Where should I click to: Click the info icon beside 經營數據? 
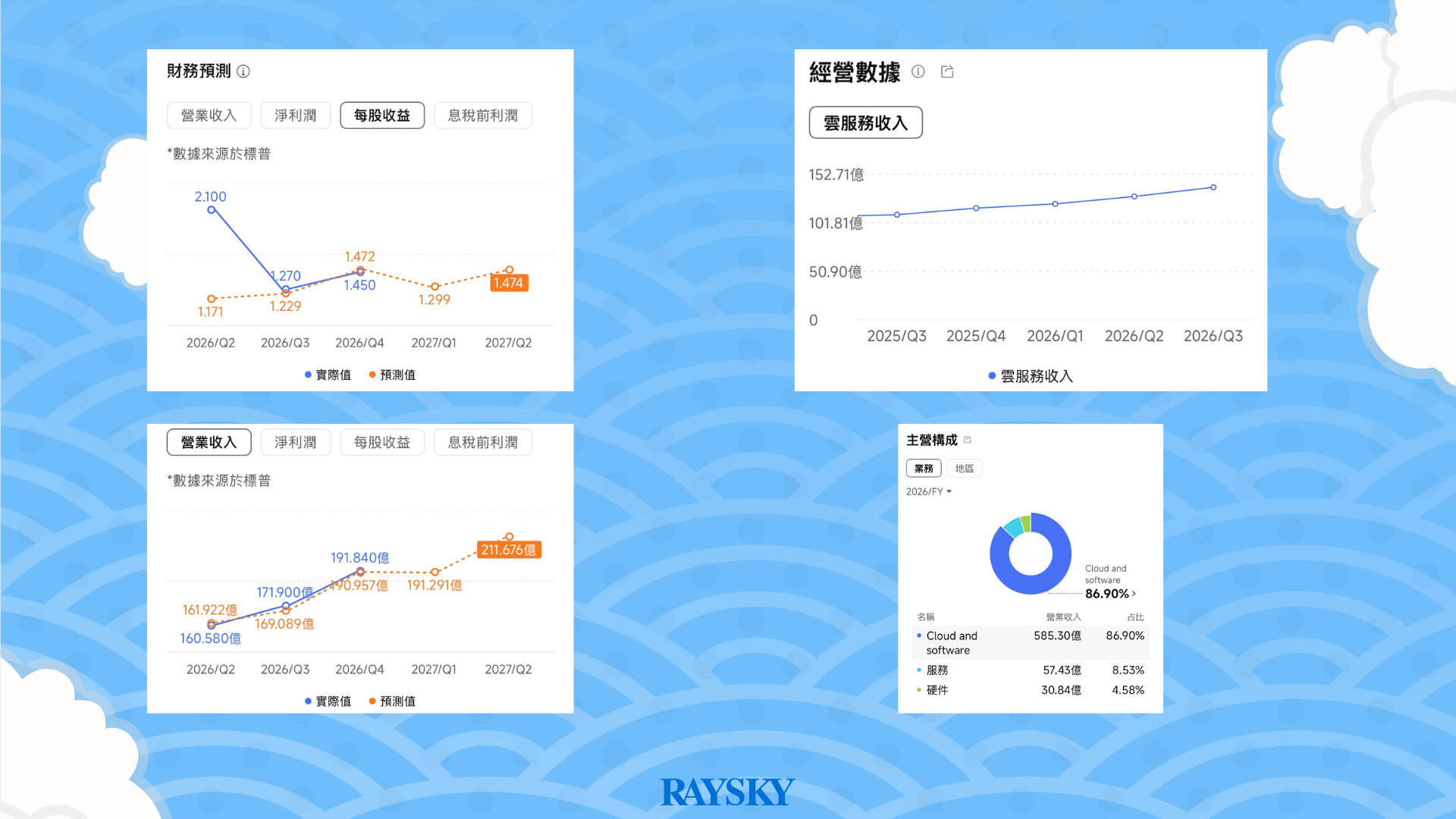coord(918,71)
